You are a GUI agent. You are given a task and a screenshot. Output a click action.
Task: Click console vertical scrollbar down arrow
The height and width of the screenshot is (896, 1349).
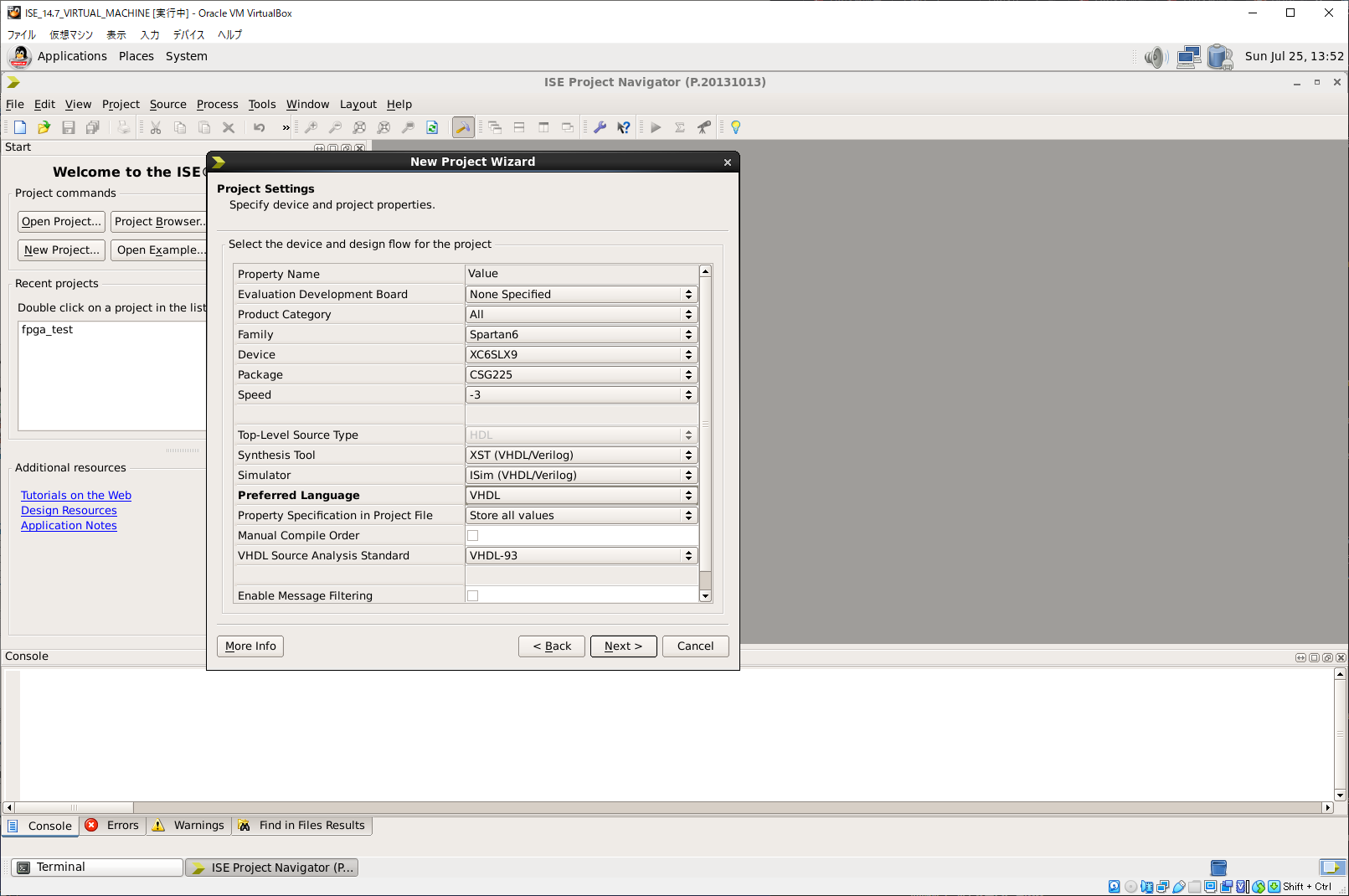pos(1340,796)
